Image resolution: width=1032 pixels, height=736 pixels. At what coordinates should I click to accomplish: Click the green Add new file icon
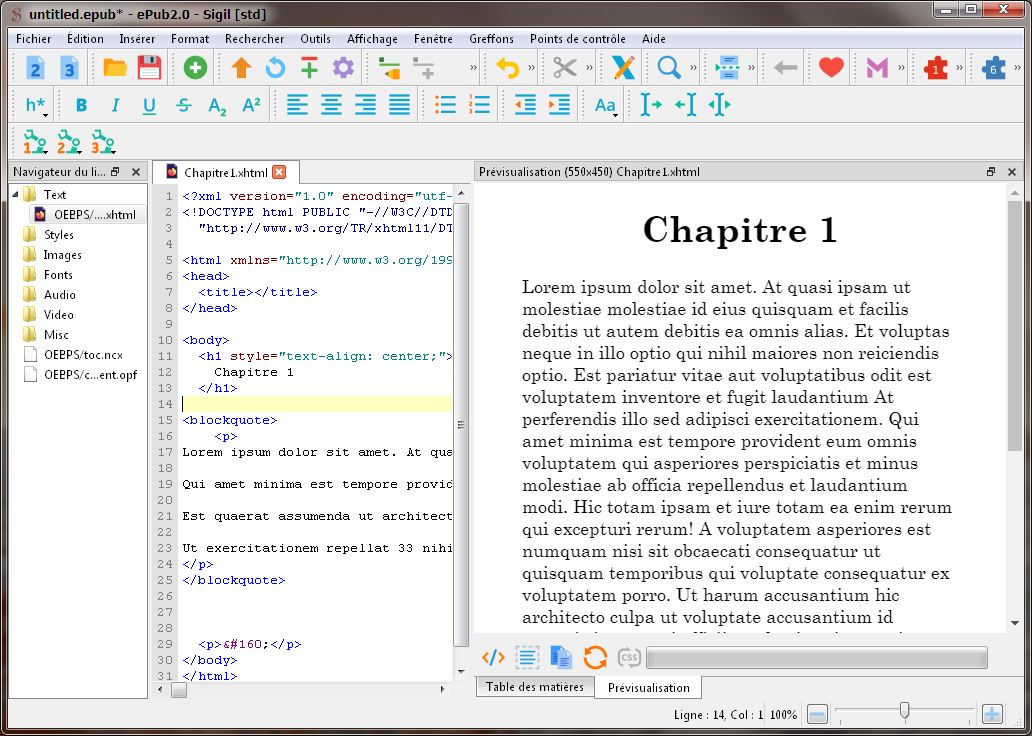196,68
